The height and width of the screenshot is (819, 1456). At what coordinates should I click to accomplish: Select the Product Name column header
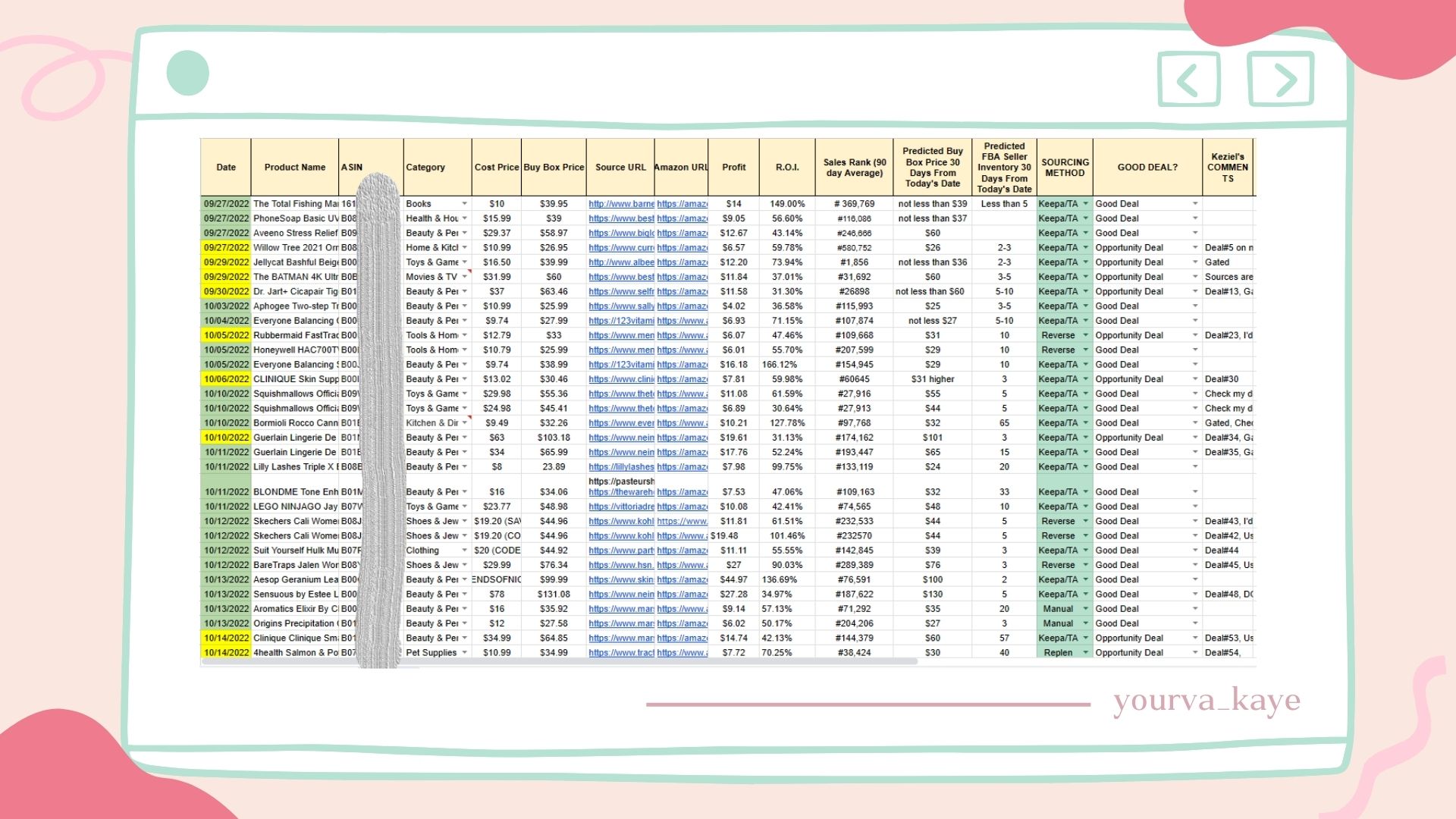295,168
